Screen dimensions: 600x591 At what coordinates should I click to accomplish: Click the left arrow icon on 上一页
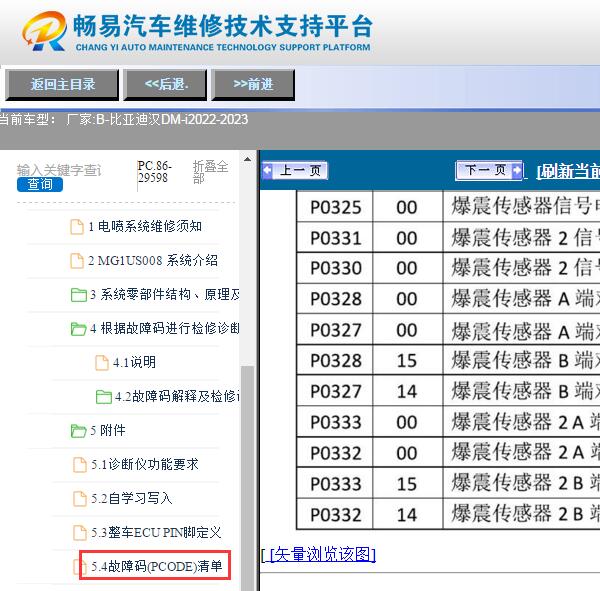tap(267, 170)
